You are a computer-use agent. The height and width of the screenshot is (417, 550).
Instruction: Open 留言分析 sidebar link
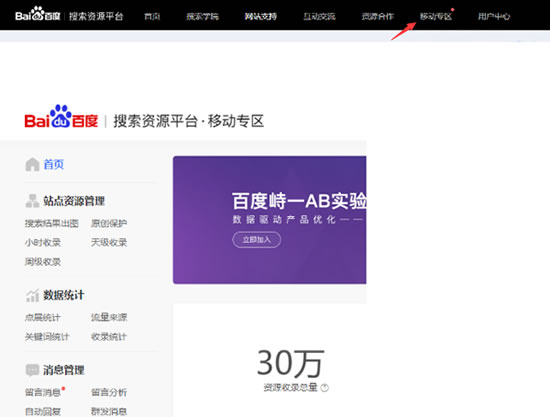point(109,392)
